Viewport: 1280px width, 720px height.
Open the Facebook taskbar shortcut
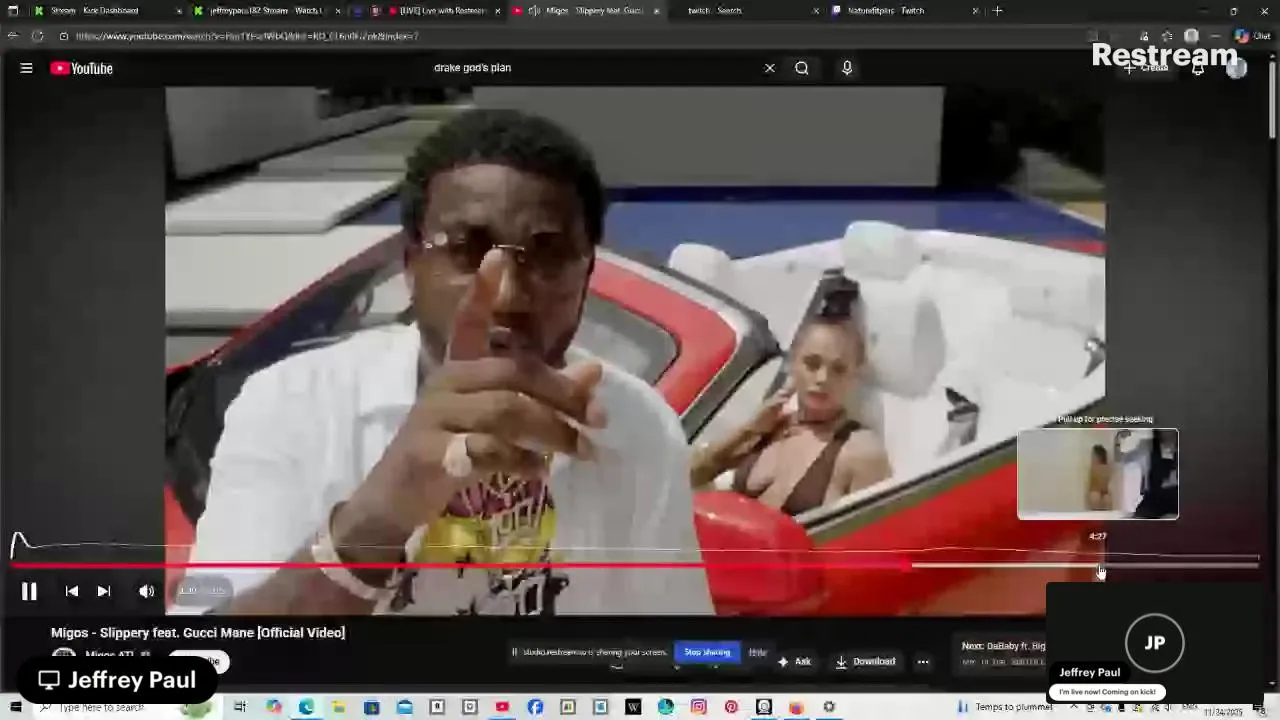535,707
